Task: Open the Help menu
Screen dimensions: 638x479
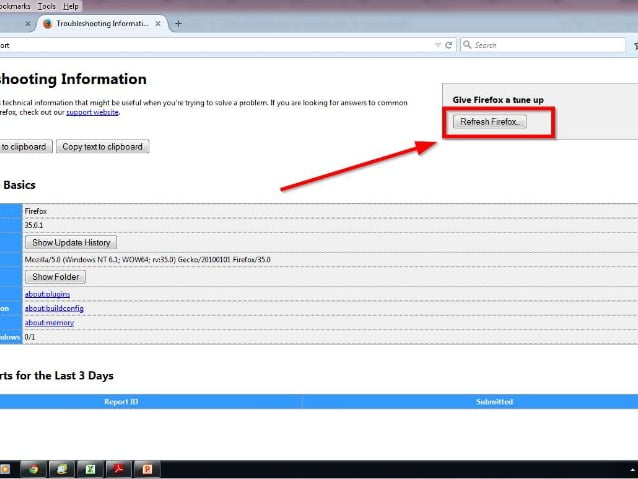Action: coord(71,6)
